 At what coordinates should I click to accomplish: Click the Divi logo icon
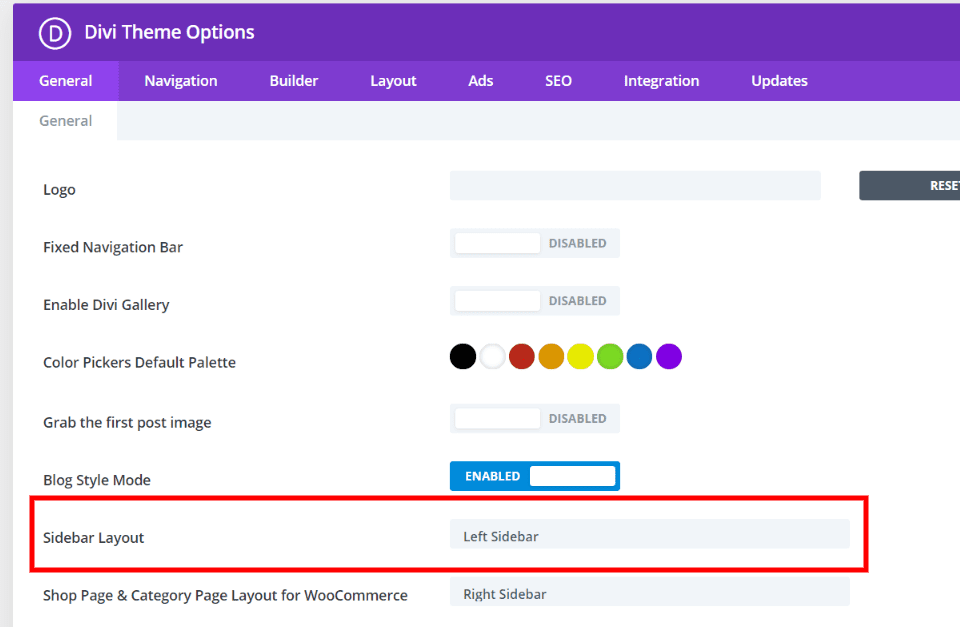tap(54, 33)
